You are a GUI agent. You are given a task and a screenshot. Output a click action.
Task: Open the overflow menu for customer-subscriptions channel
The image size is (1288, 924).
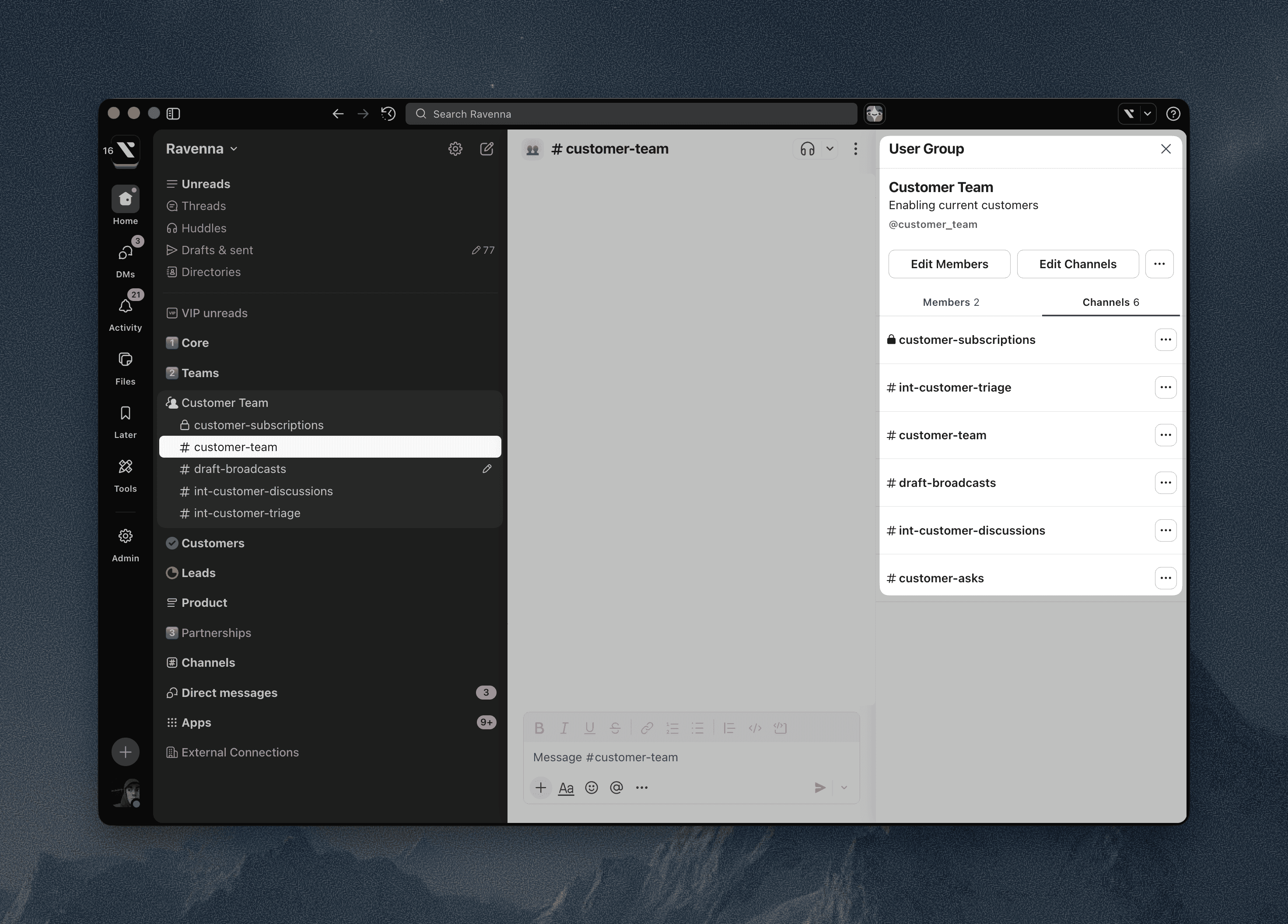click(x=1166, y=339)
